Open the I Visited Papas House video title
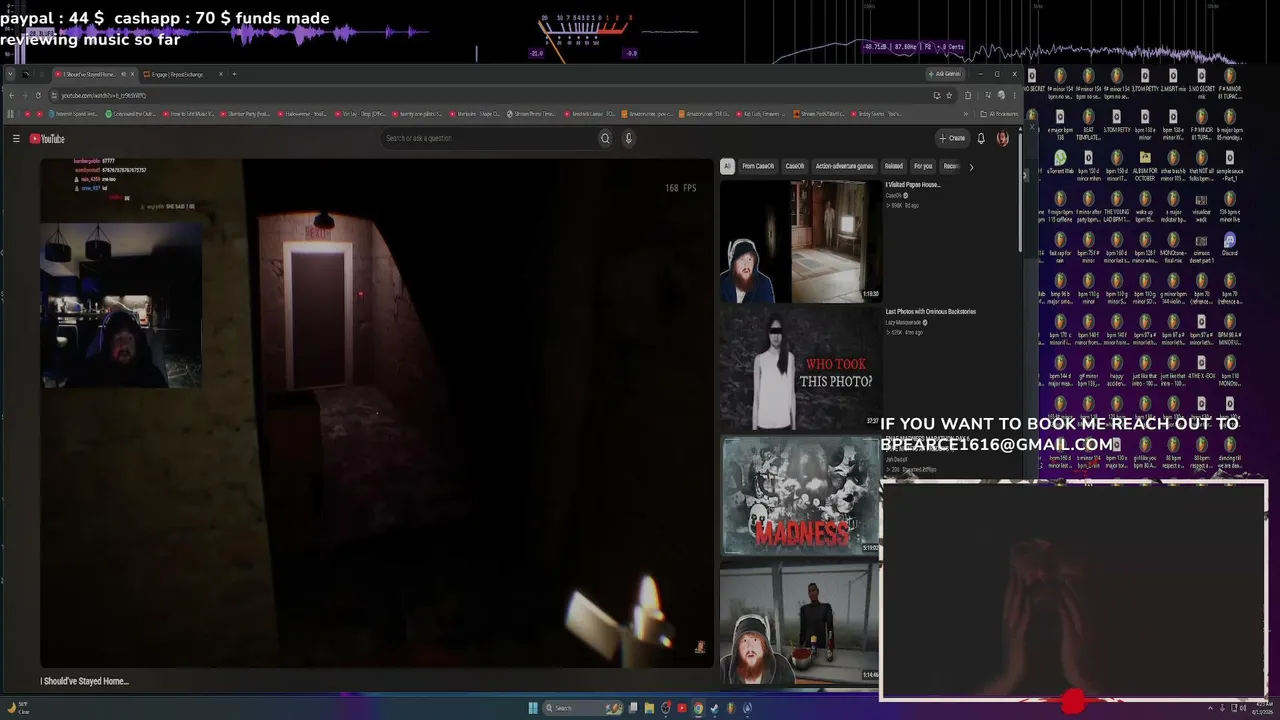Screen dimensions: 1280x720 click(913, 185)
